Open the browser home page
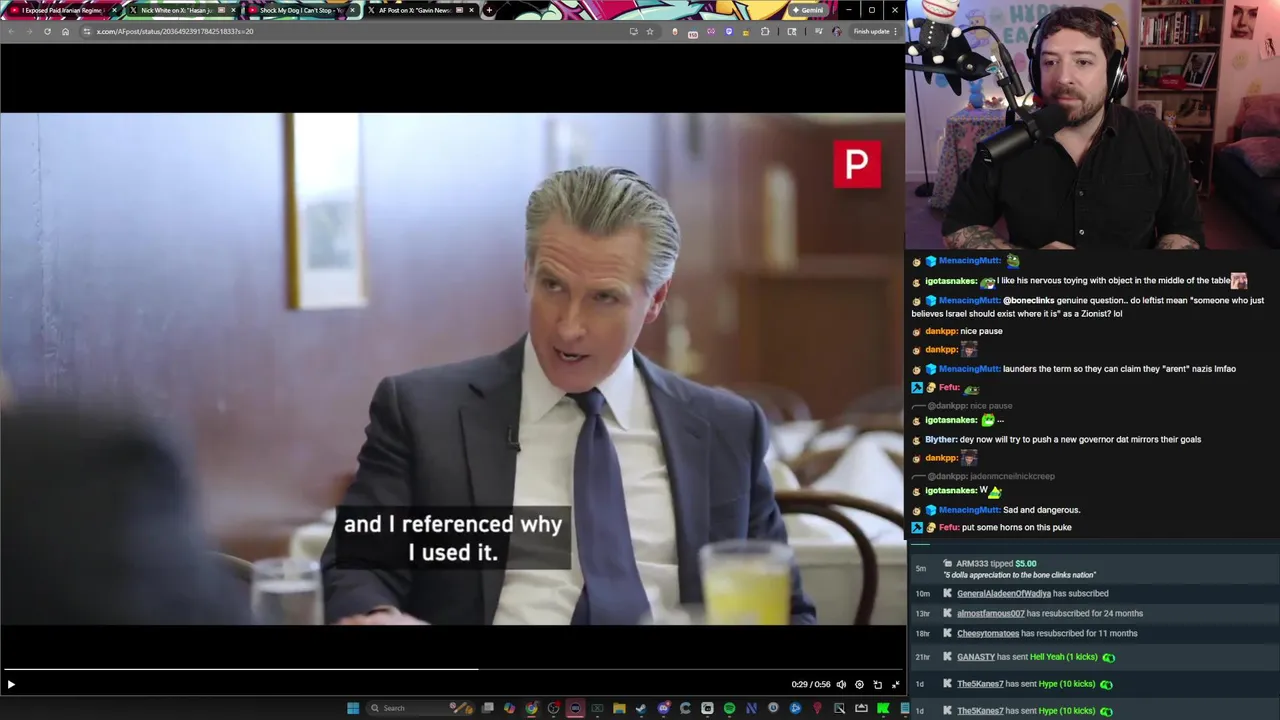The image size is (1280, 720). (x=65, y=31)
